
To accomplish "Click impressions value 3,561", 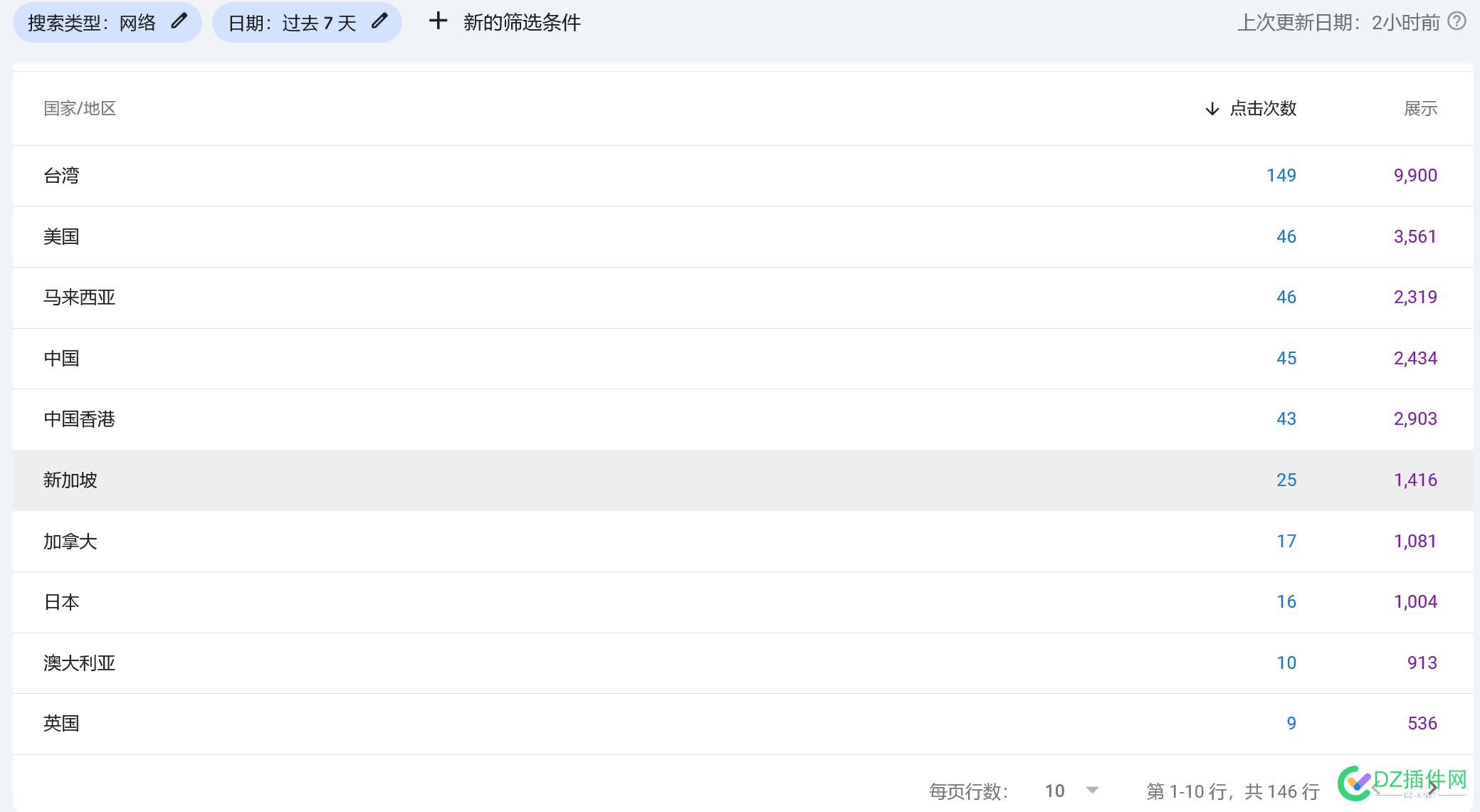I will [x=1415, y=237].
